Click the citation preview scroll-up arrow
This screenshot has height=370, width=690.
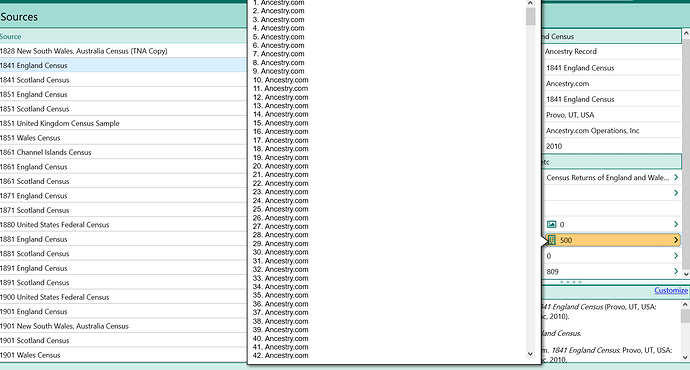point(686,304)
